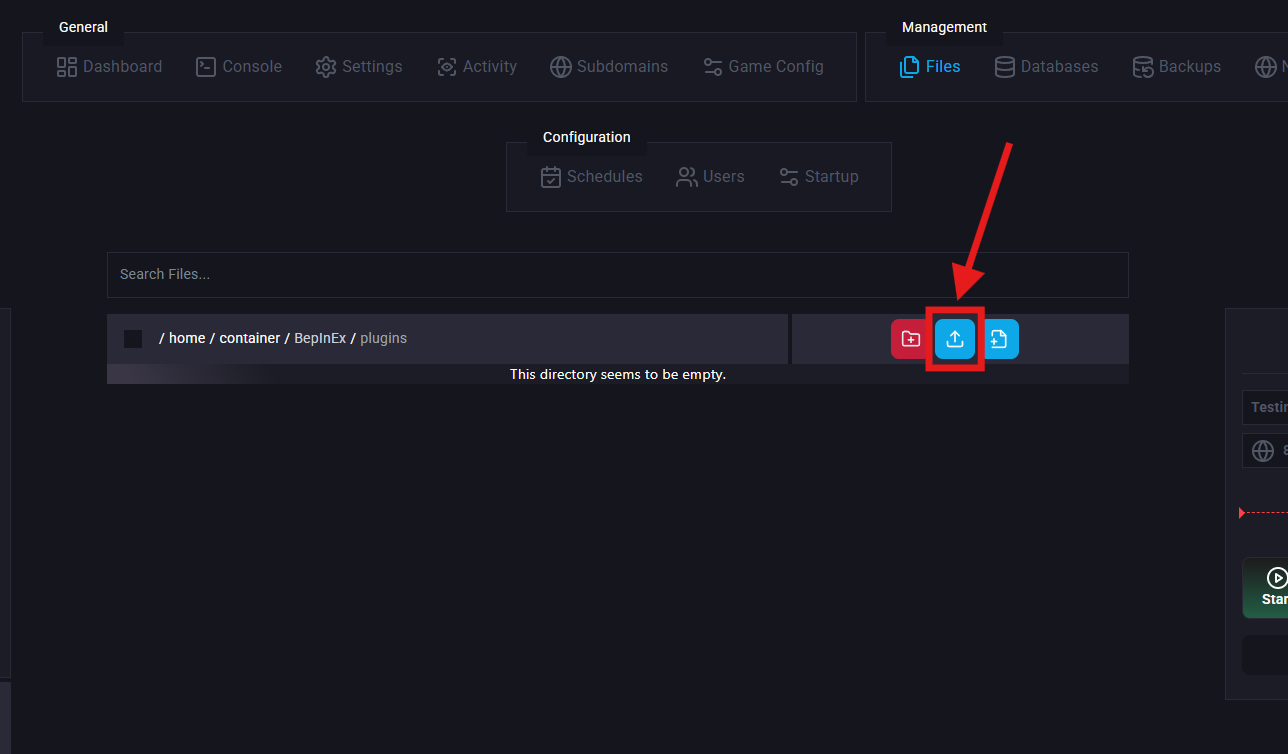Screen dimensions: 1288x754
Task: Select the Files tab under Management
Action: click(930, 67)
